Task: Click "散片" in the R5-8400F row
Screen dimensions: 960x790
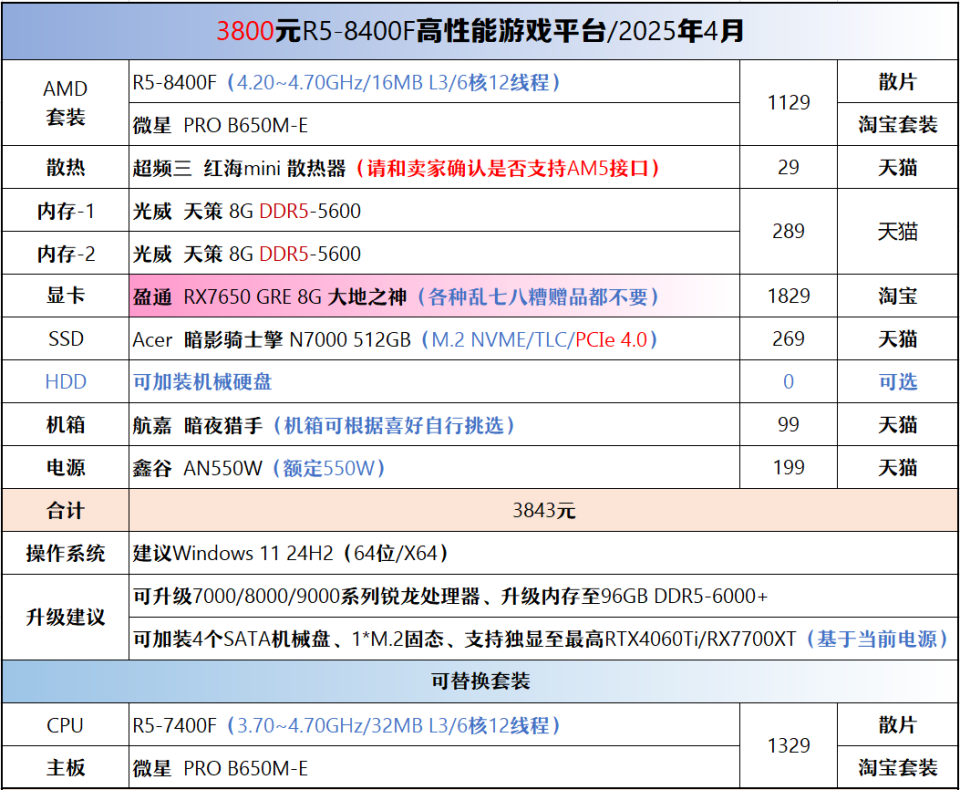Action: (898, 81)
